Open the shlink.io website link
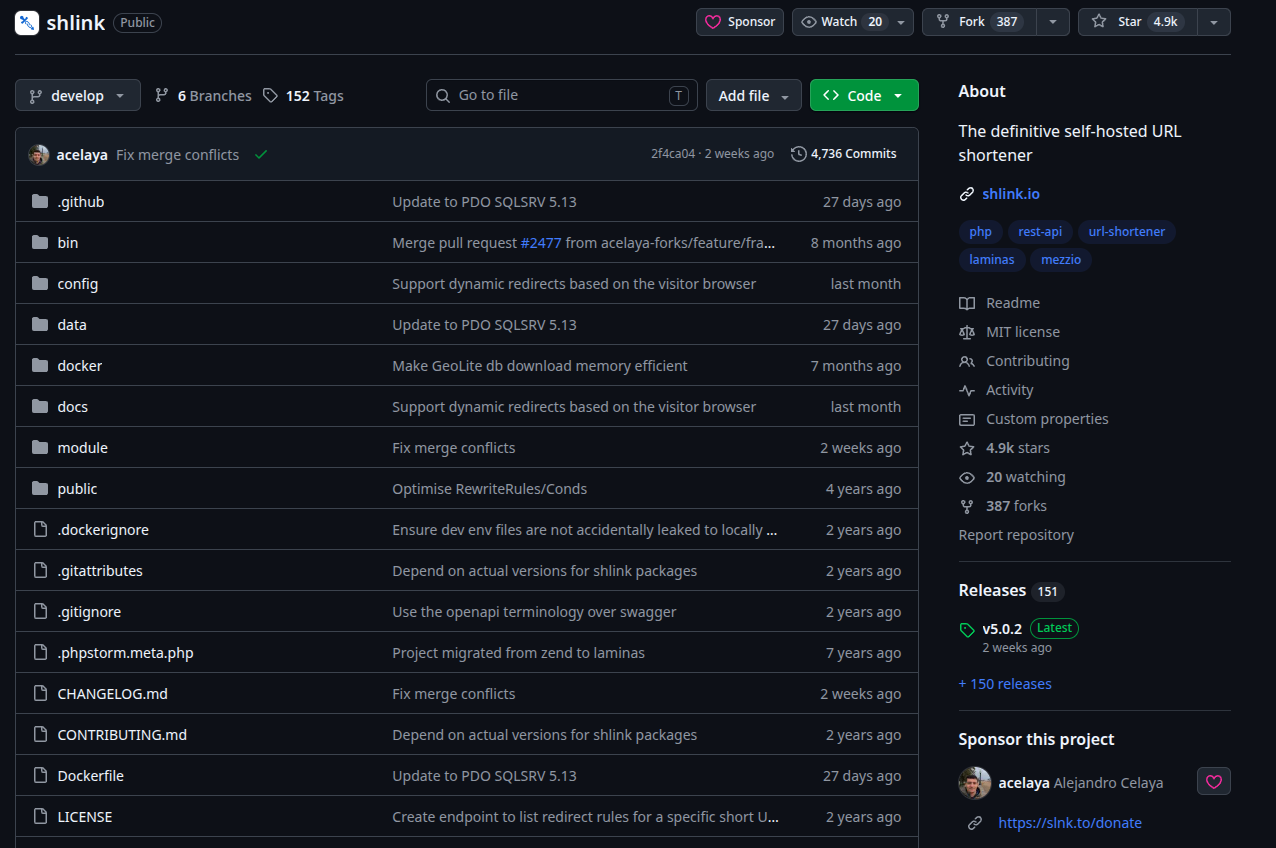The height and width of the screenshot is (848, 1276). point(1011,194)
